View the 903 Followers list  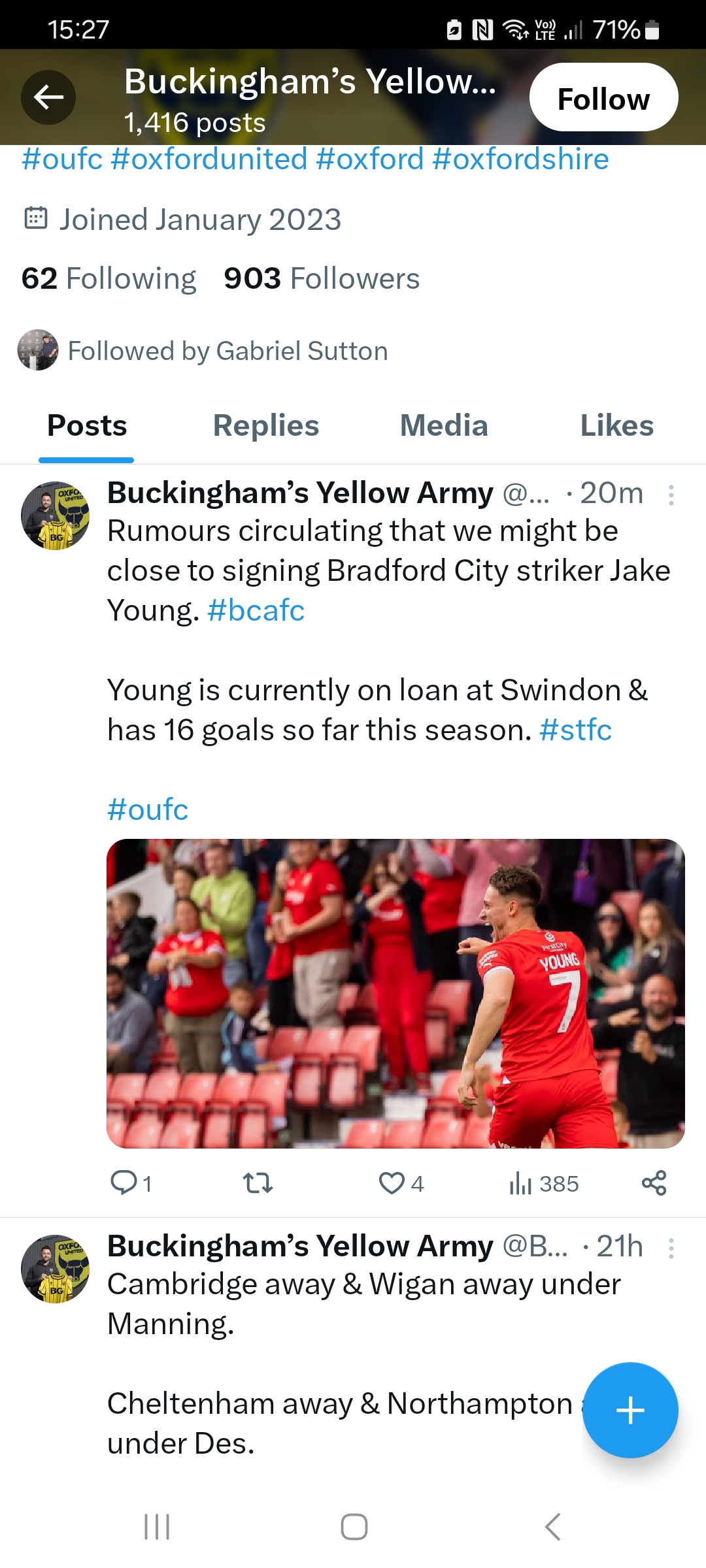pyautogui.click(x=322, y=278)
